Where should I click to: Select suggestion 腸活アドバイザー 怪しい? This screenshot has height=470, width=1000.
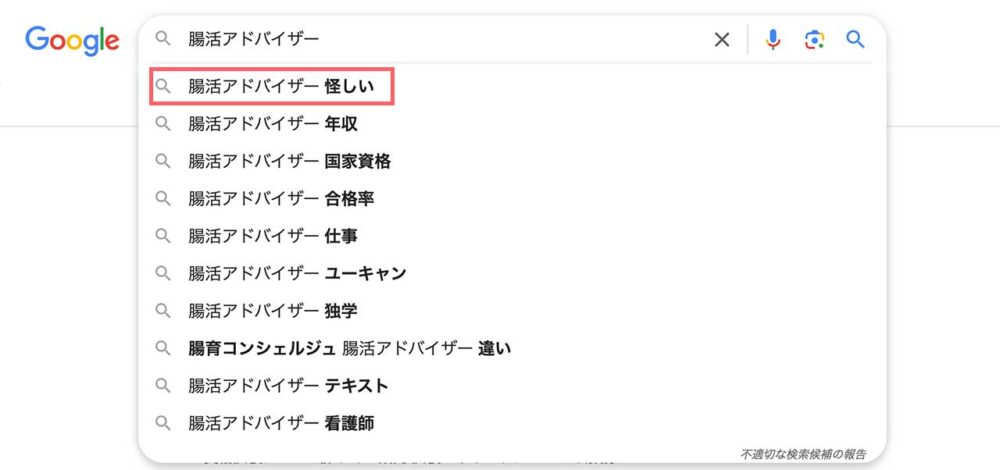(x=511, y=86)
